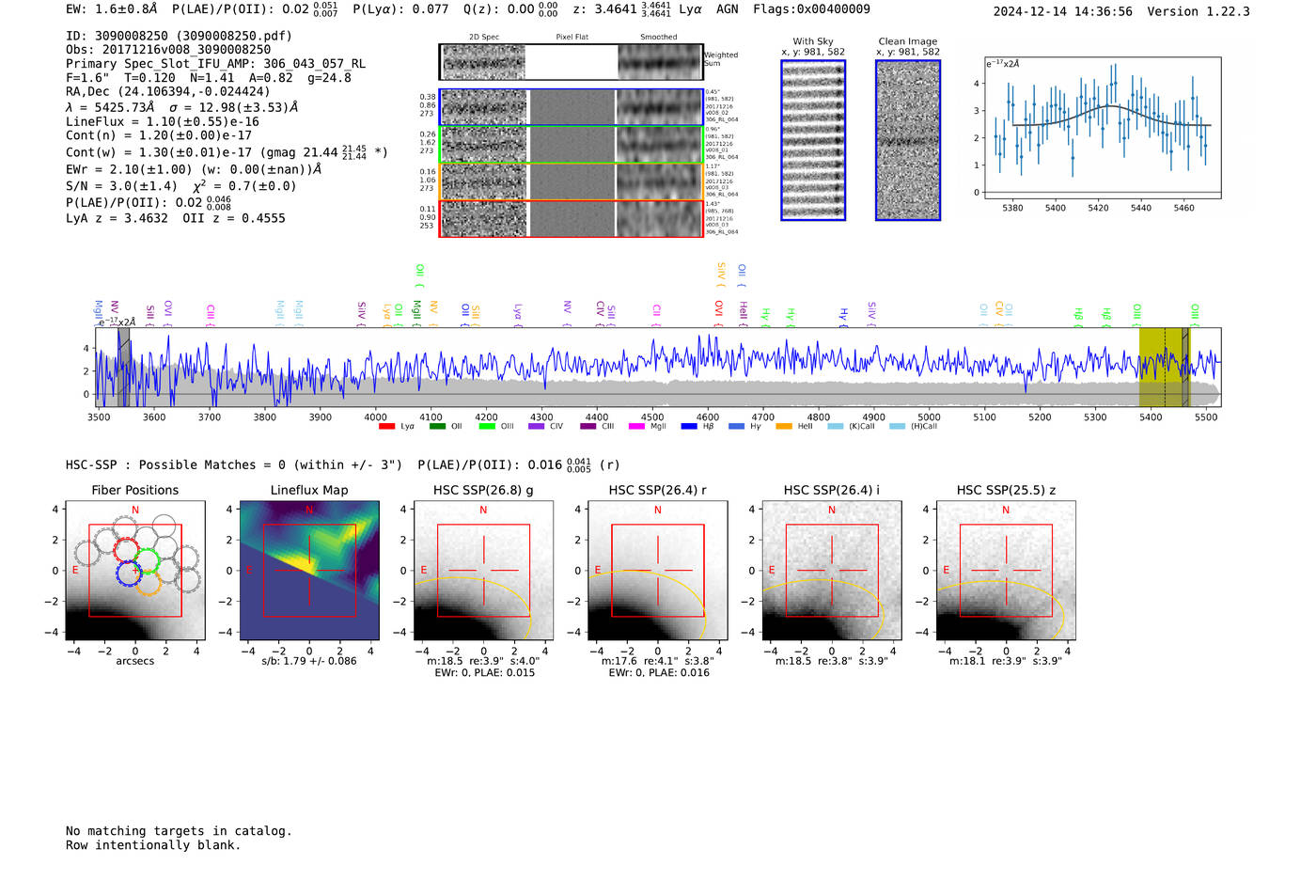Click the No matching targets in catalog message

click(179, 831)
